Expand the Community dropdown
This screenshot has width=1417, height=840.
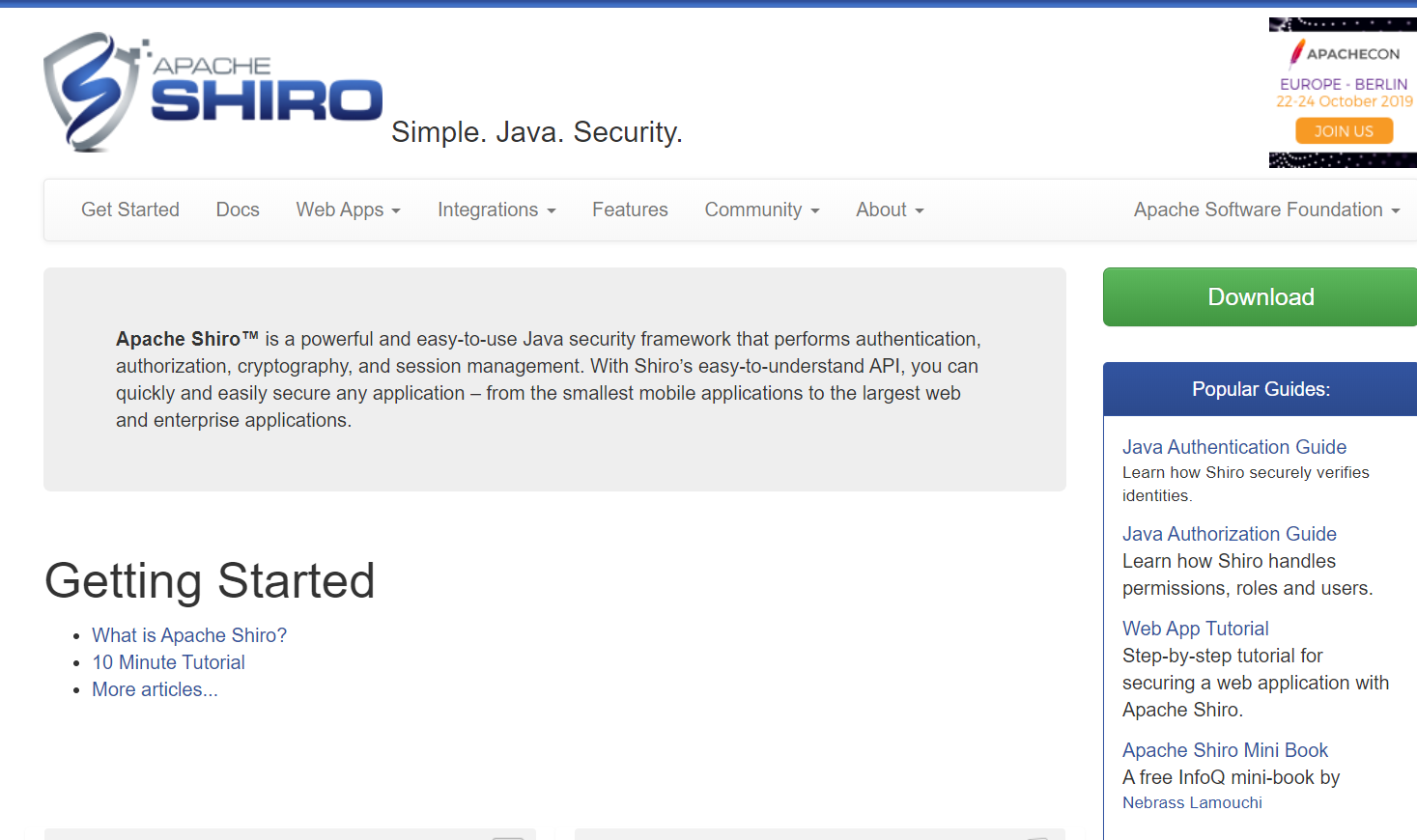762,210
